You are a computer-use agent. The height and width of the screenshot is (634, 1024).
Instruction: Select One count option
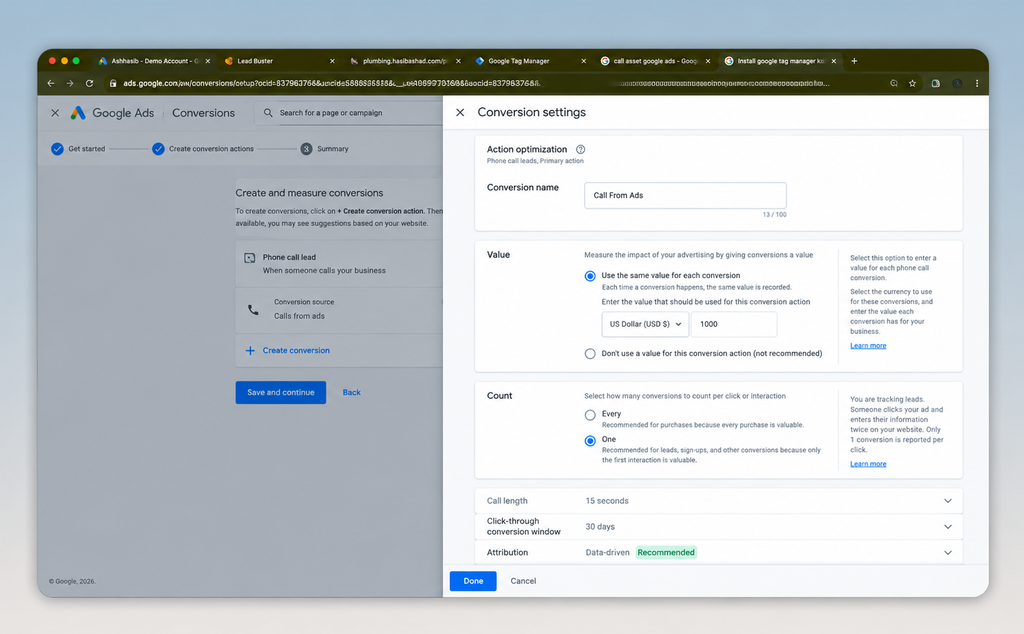[x=590, y=441]
